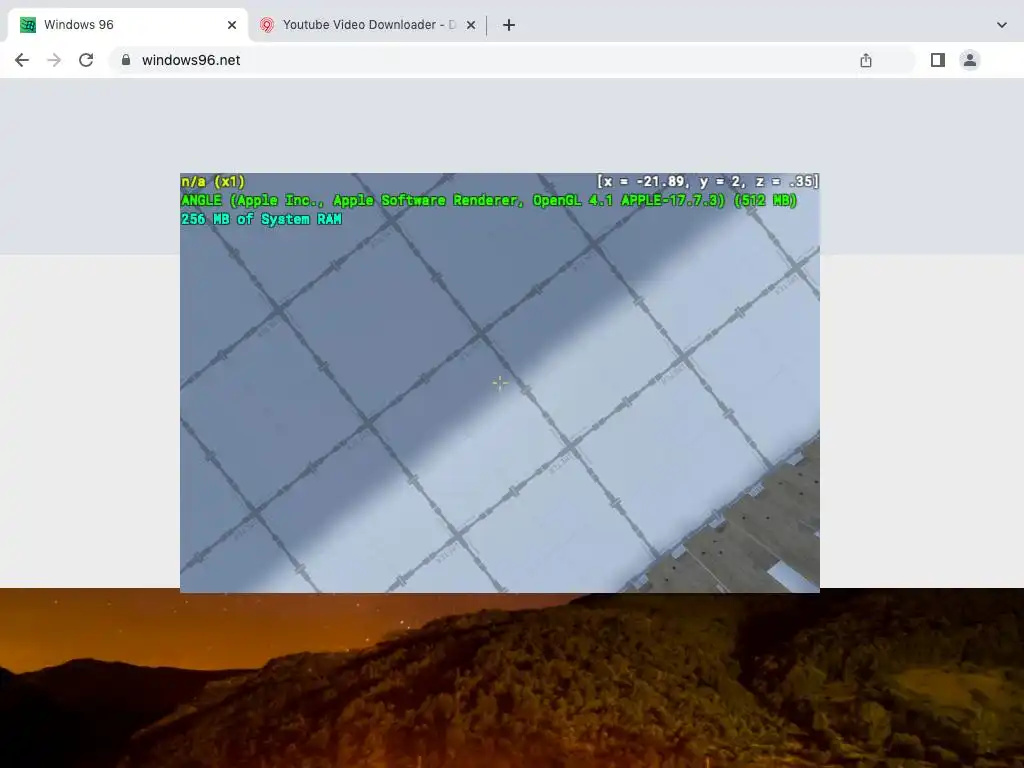Click the 'n/a (x1)' overlay text
The image size is (1024, 768).
click(213, 182)
